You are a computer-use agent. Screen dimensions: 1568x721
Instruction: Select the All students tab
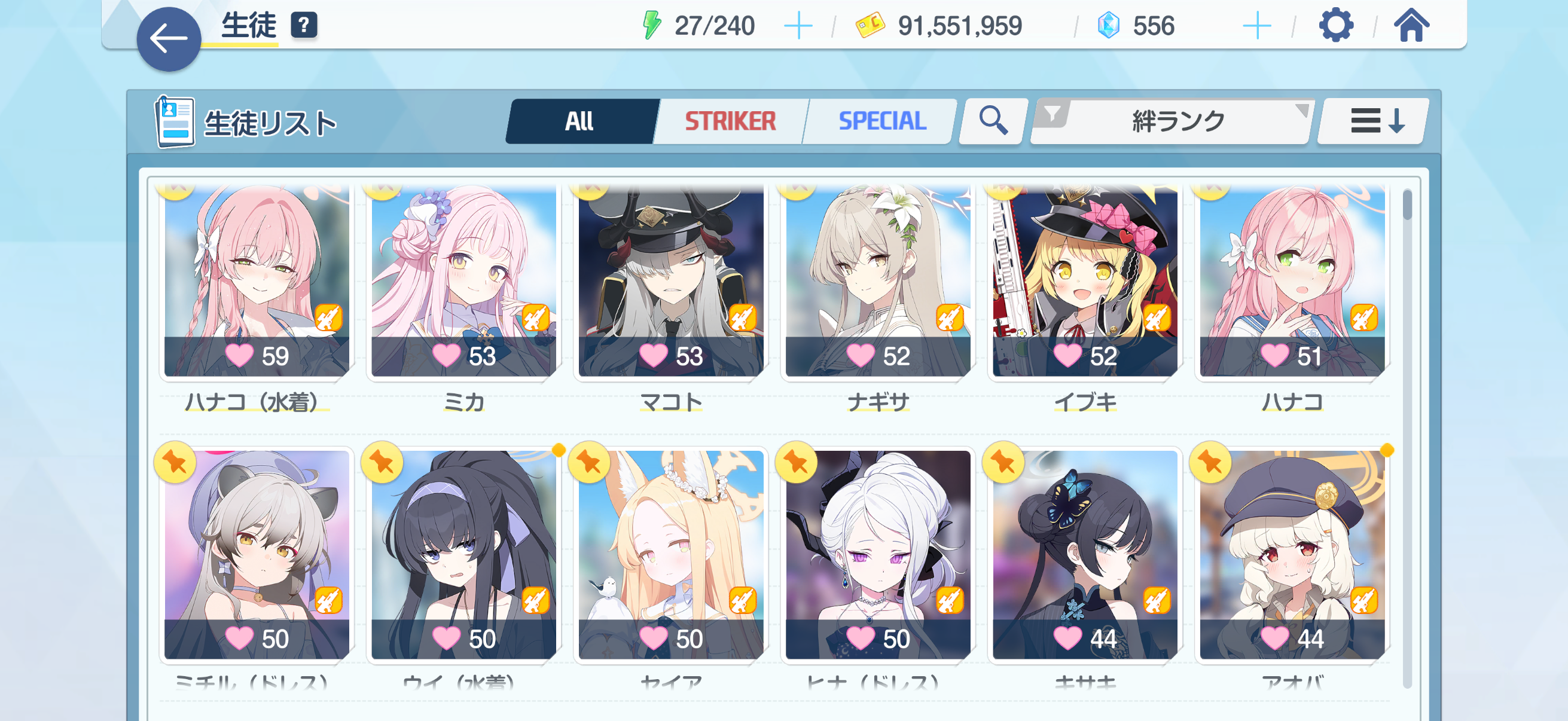pos(579,121)
